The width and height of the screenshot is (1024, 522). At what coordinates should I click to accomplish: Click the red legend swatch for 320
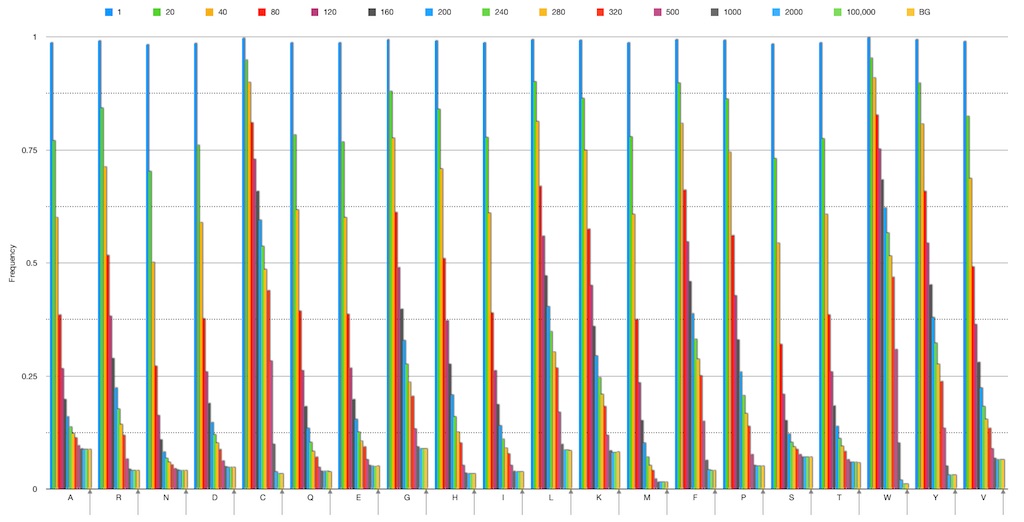point(600,12)
